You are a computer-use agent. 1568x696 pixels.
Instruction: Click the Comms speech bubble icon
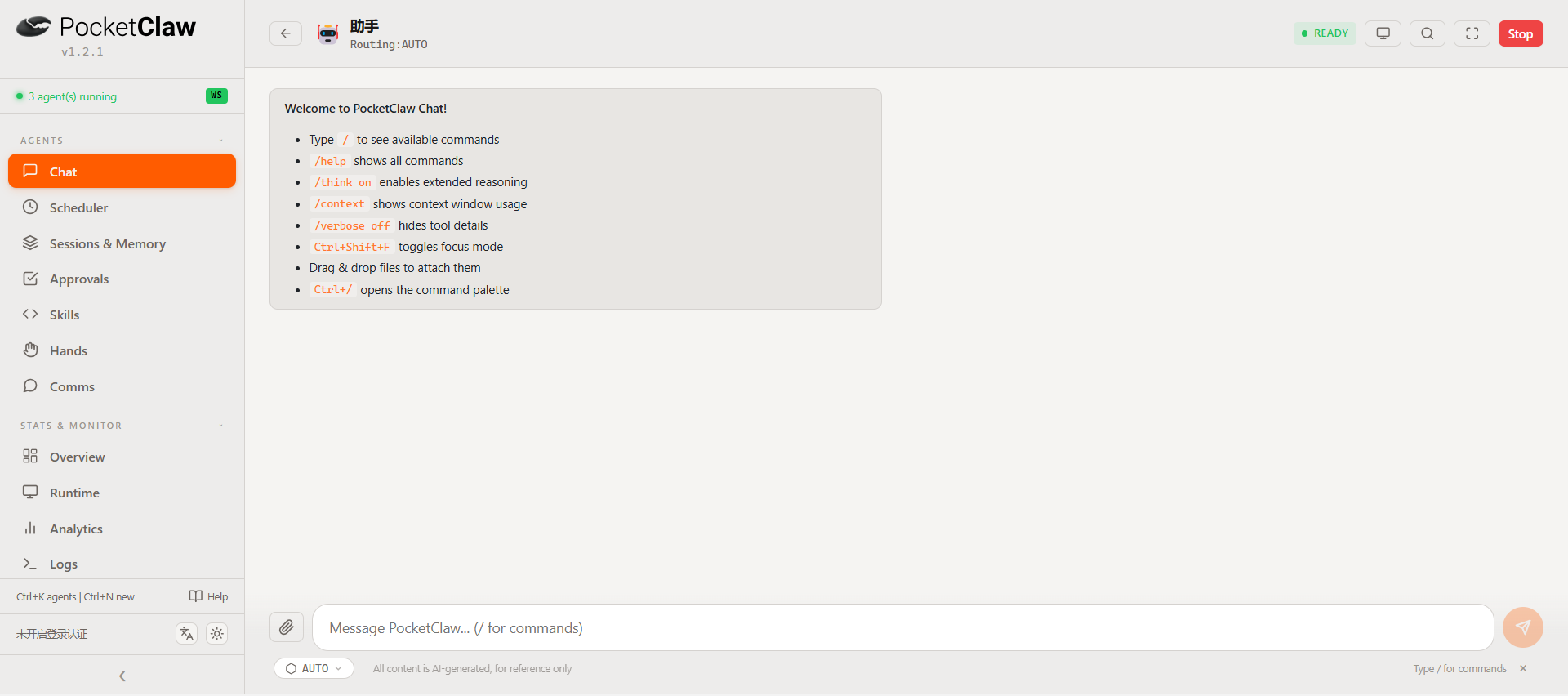tap(30, 386)
